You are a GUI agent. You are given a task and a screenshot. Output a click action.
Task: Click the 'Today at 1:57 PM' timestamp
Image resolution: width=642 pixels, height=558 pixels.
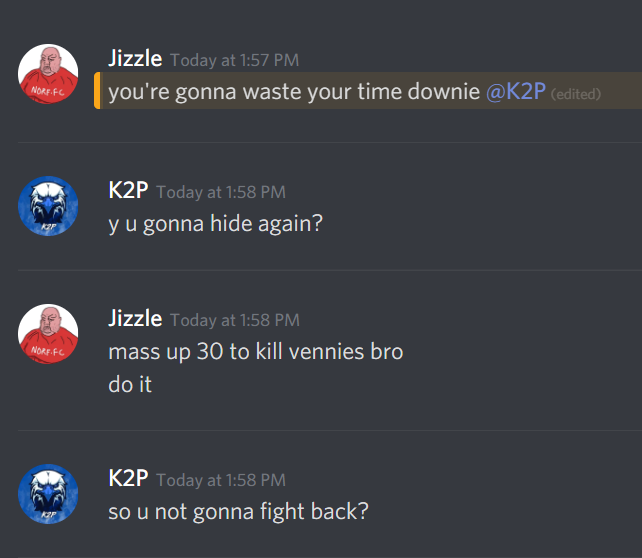click(x=235, y=61)
